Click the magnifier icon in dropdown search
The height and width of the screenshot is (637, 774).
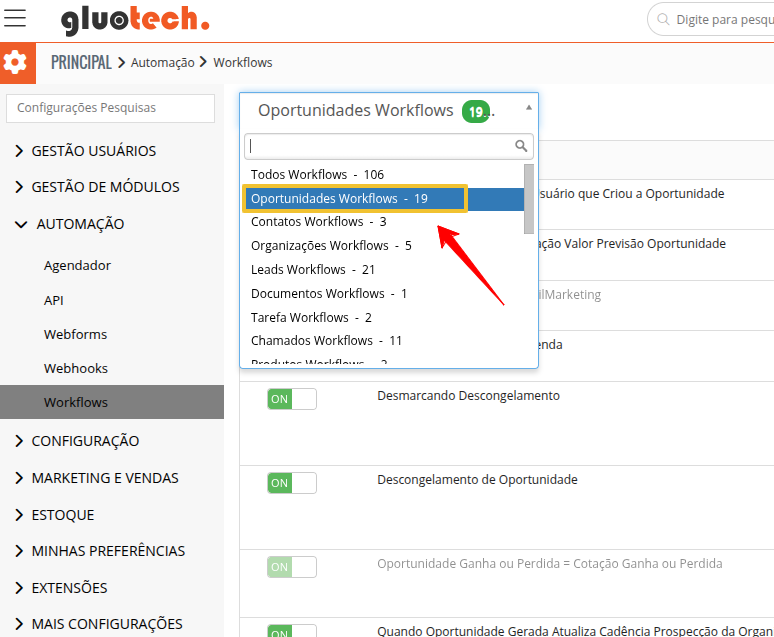click(x=521, y=146)
